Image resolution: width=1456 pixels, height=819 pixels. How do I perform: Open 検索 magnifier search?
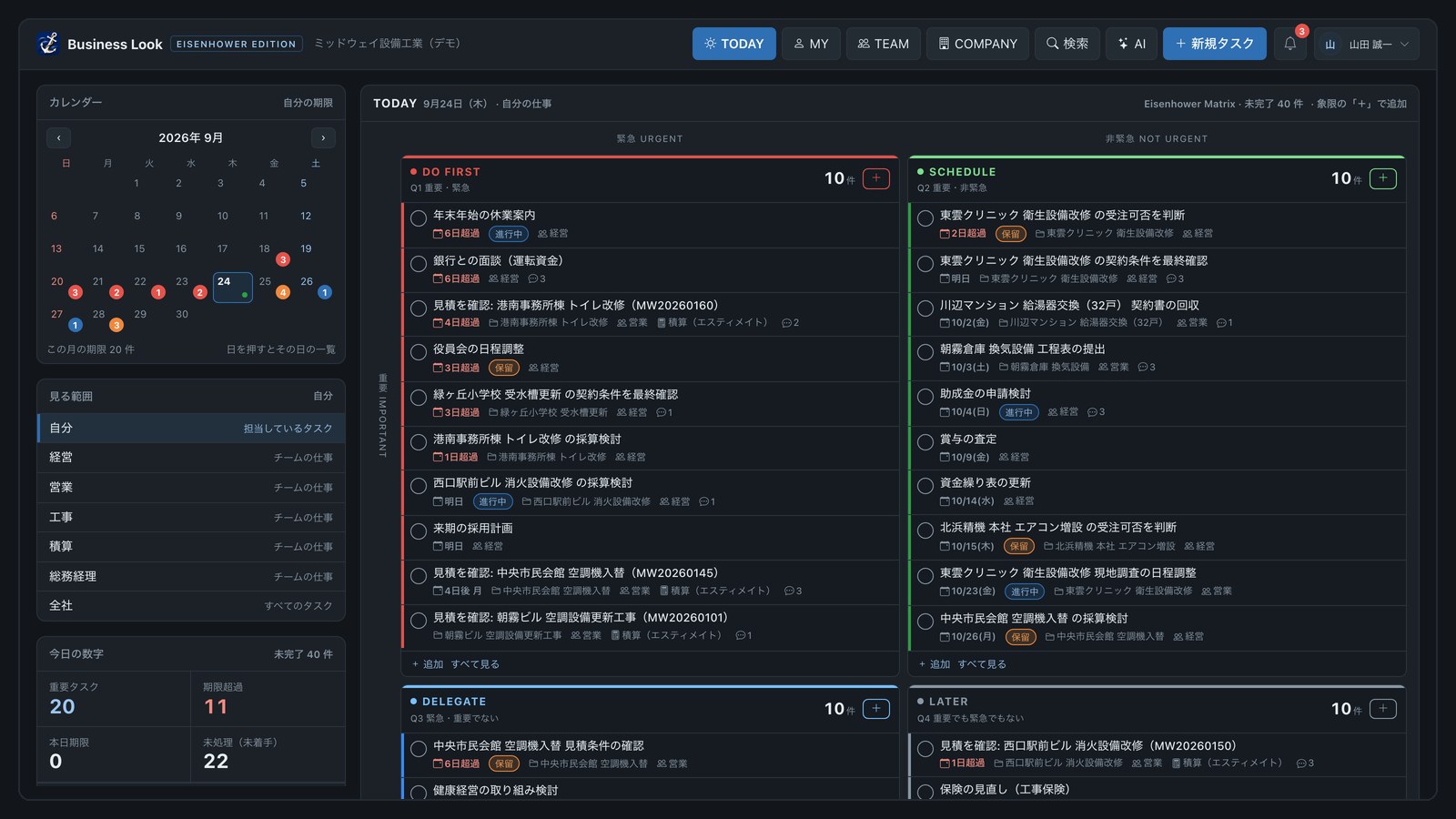1067,44
